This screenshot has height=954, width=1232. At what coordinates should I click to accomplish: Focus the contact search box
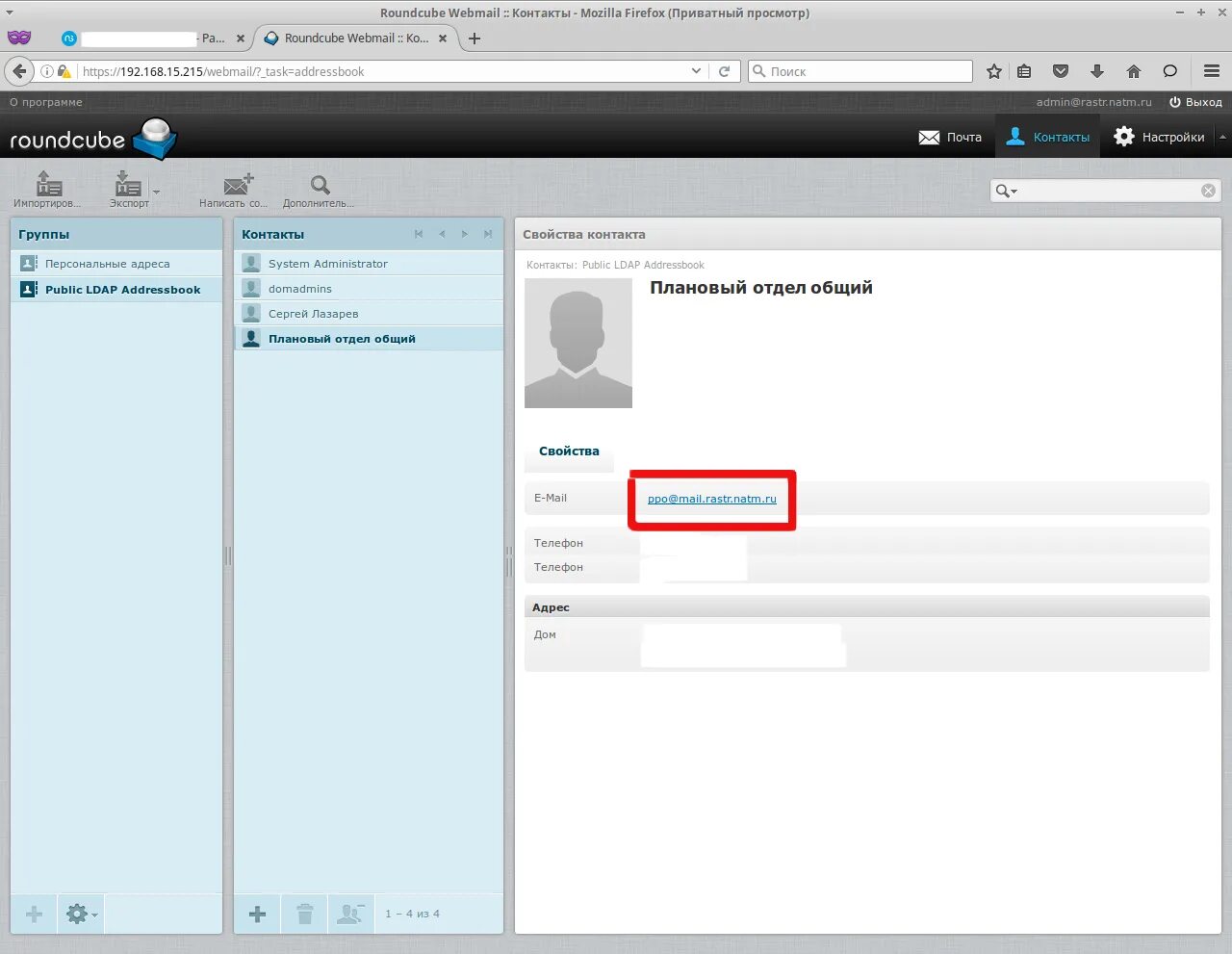[x=1107, y=191]
